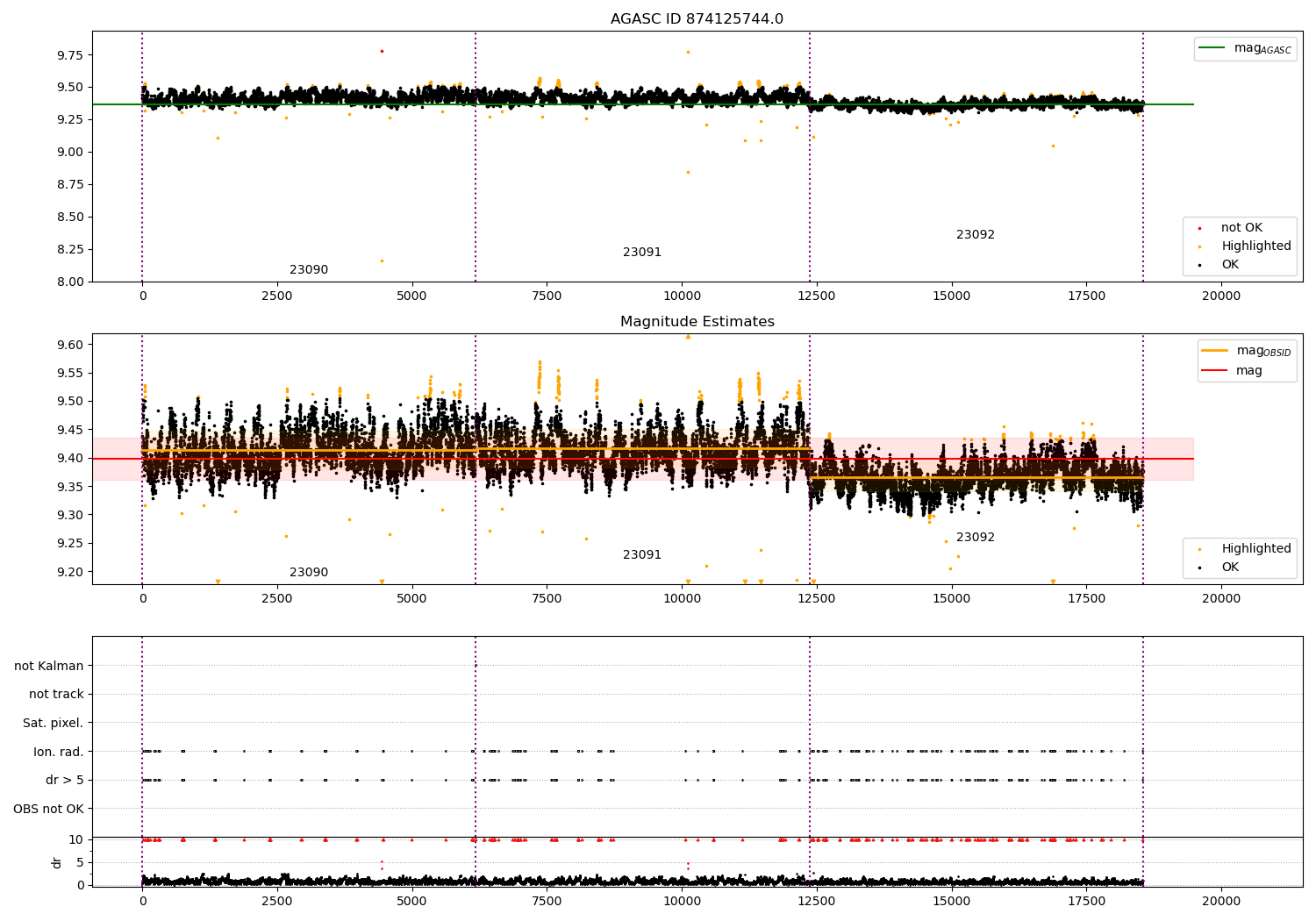Click the 10 tick on the dr axis

coord(76,839)
